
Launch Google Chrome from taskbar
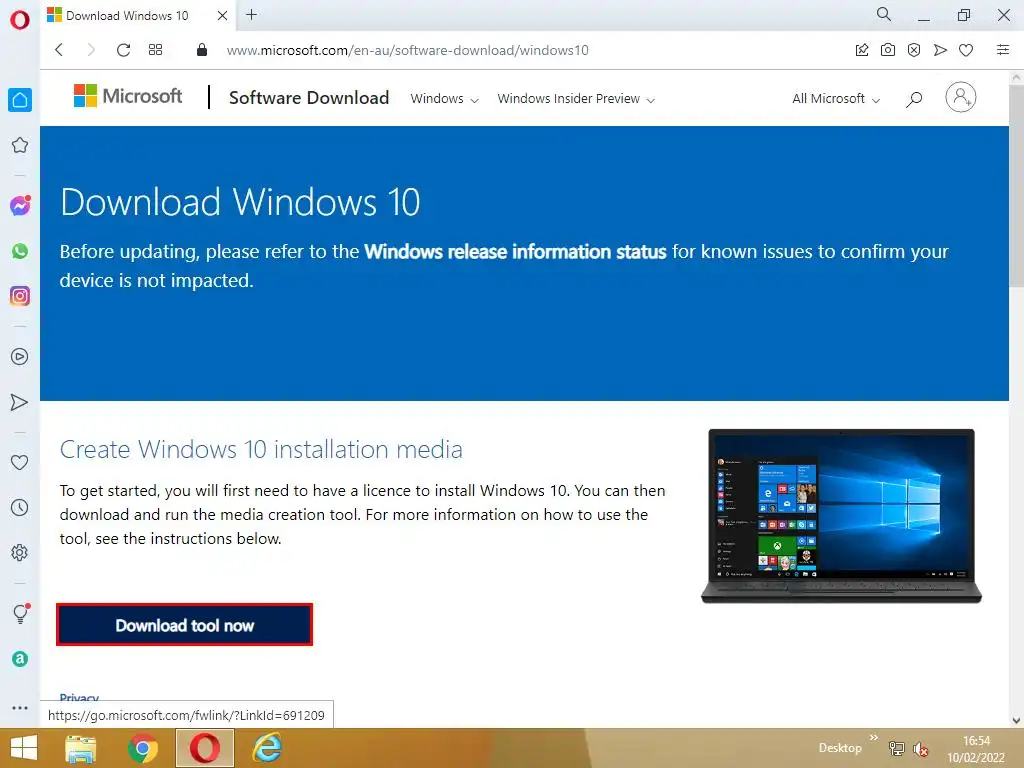[143, 748]
